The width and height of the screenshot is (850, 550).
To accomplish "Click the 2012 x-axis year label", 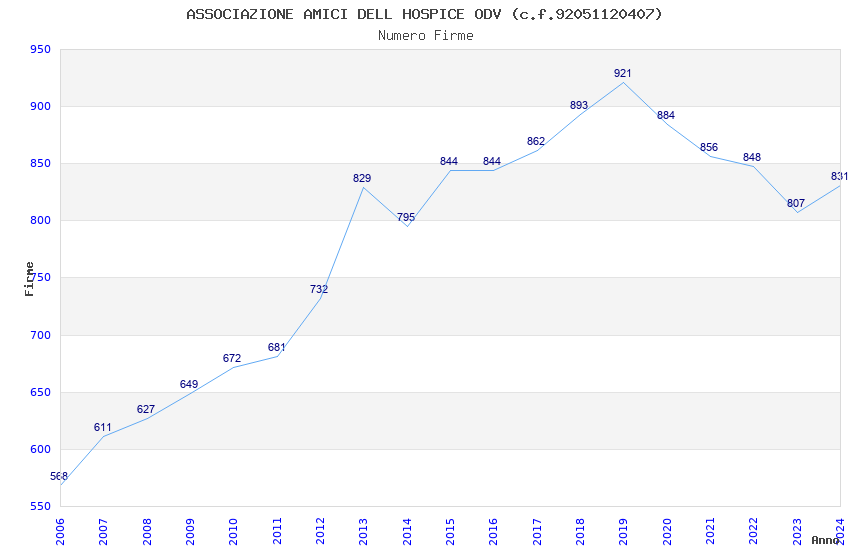I will click(x=320, y=532).
